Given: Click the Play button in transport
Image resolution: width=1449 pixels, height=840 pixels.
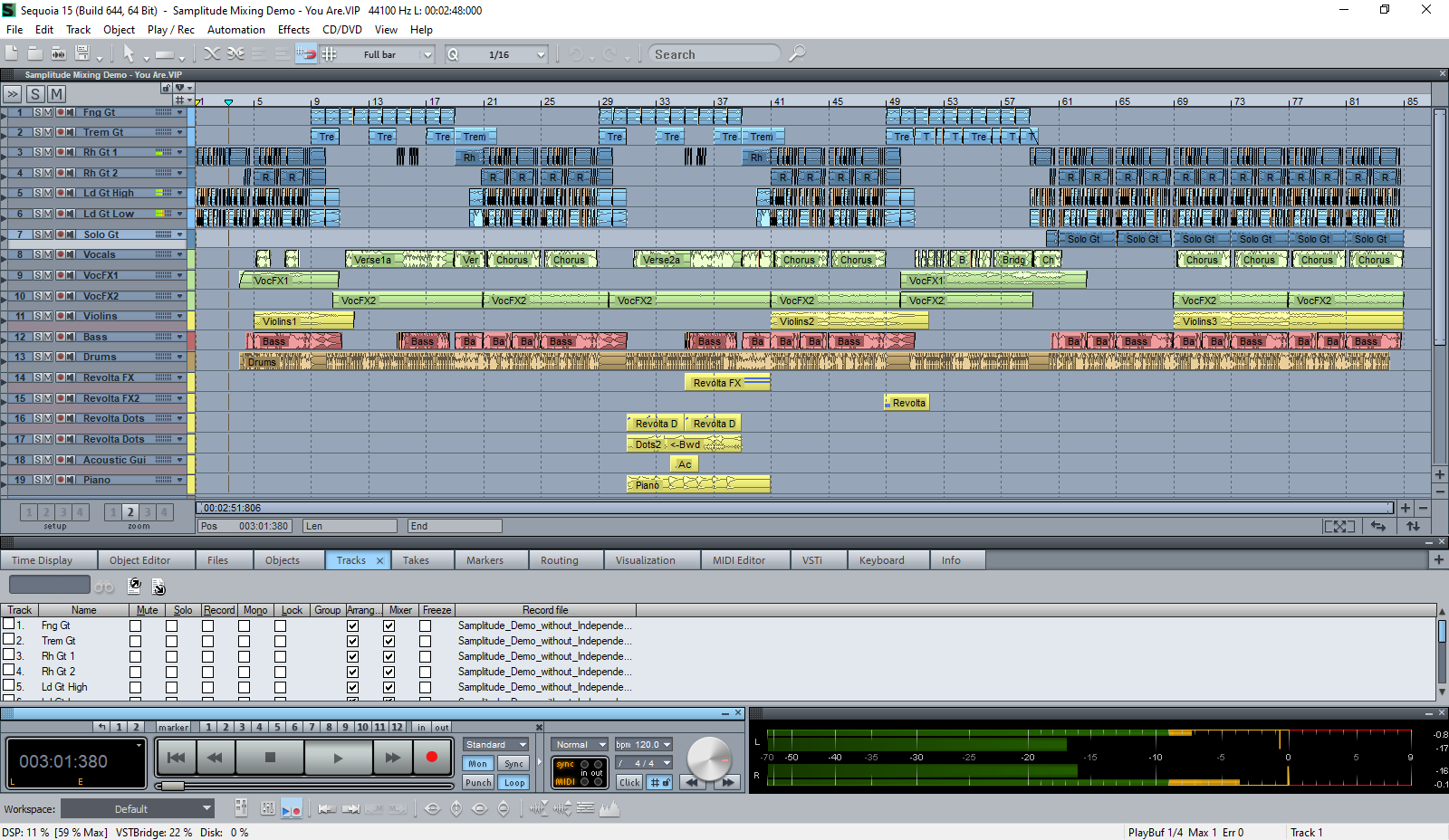Looking at the screenshot, I should pyautogui.click(x=338, y=758).
